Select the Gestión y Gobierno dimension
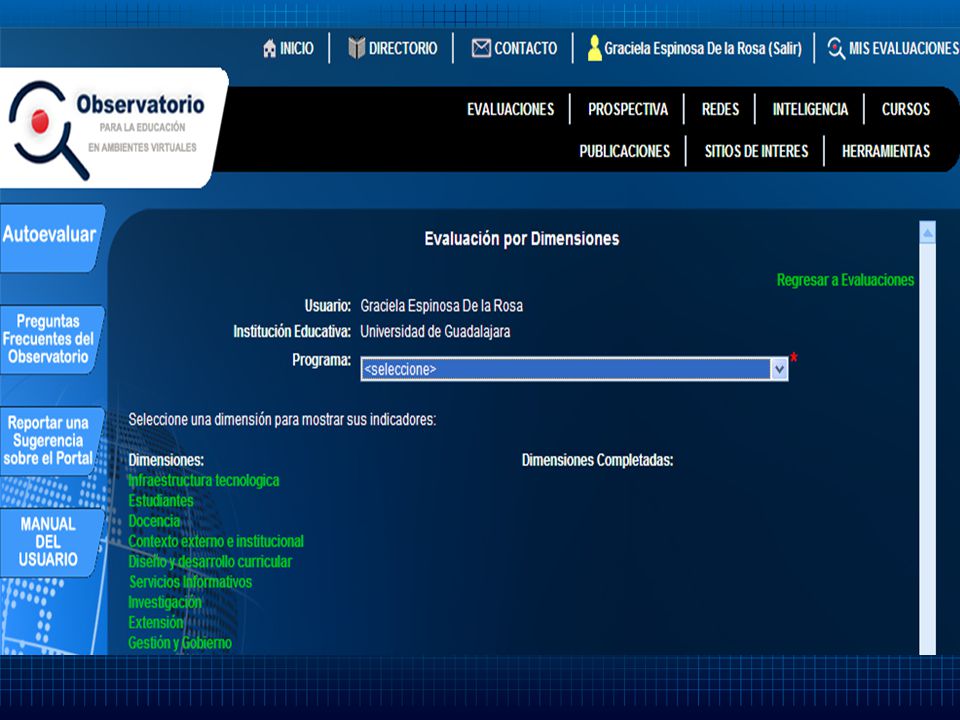Screen dimensions: 960x720 (x=180, y=643)
